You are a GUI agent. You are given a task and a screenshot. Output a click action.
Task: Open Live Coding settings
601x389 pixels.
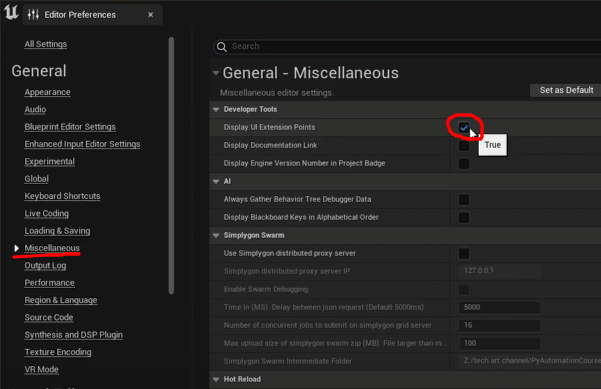47,213
